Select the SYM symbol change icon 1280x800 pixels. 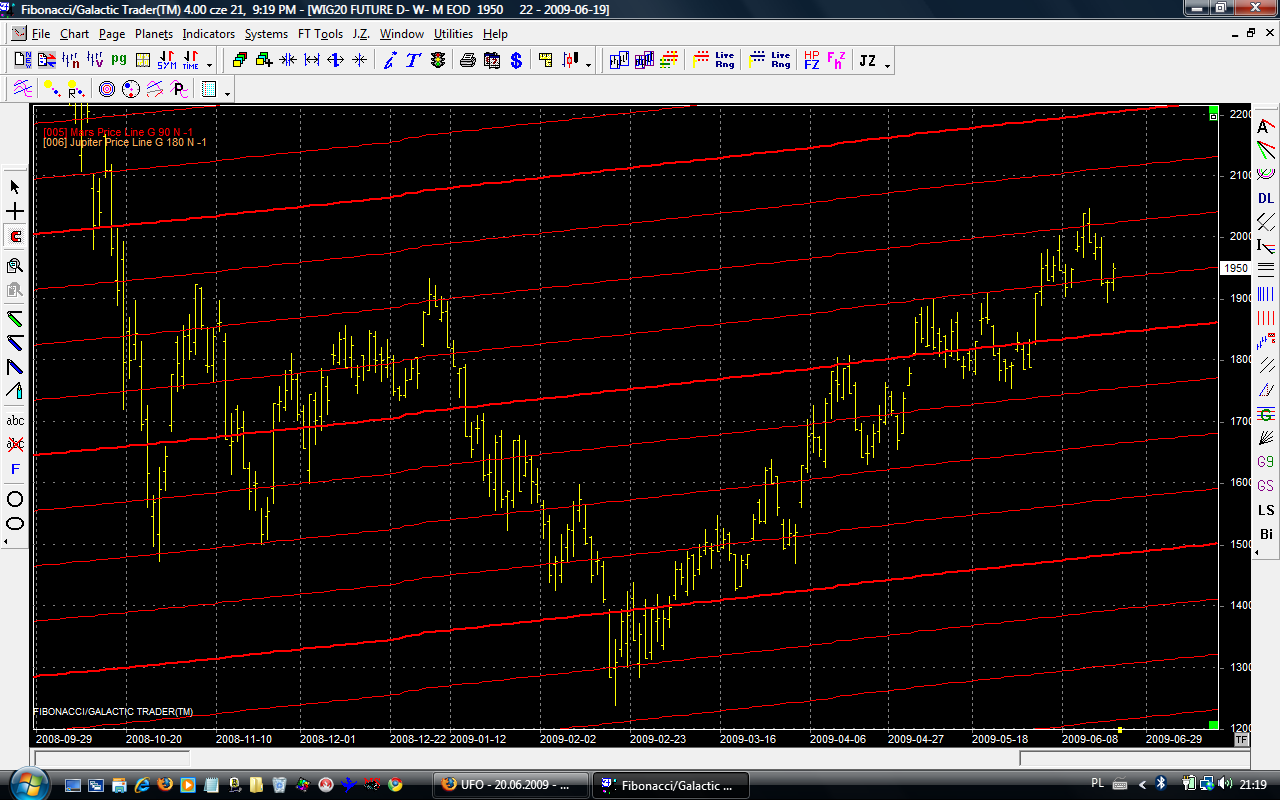[x=166, y=61]
